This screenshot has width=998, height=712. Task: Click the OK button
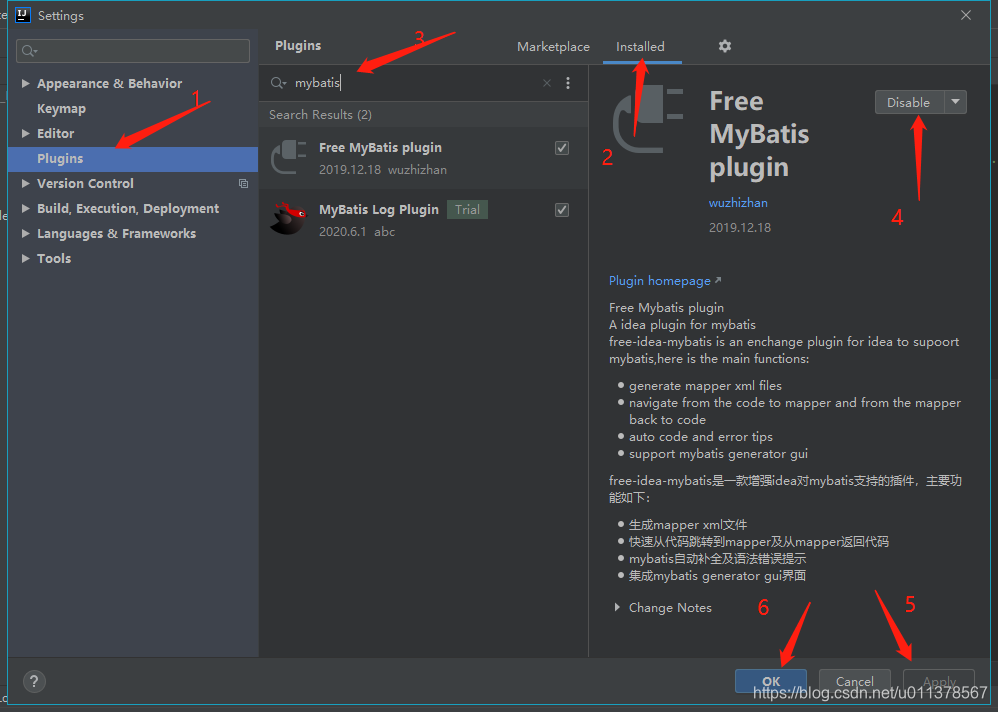pyautogui.click(x=771, y=681)
